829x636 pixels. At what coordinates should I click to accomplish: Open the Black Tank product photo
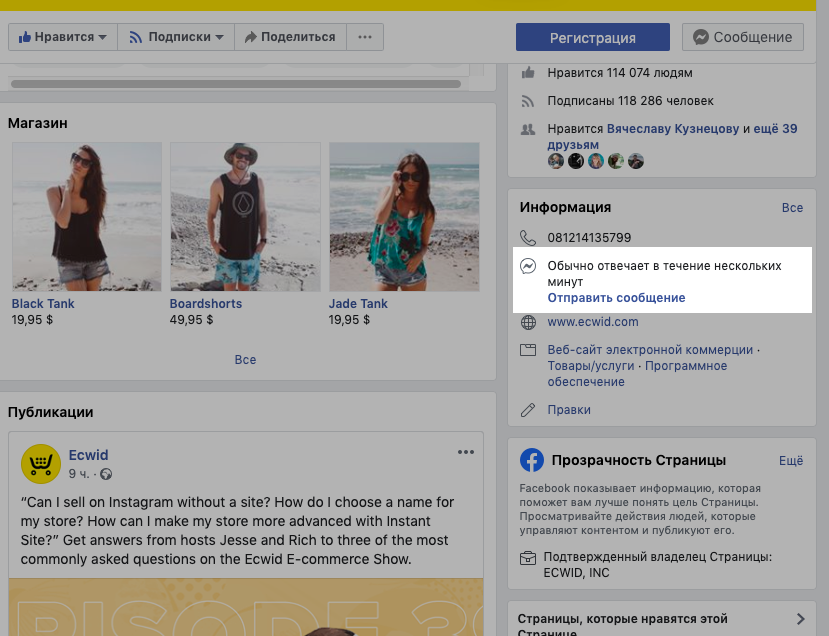tap(87, 217)
